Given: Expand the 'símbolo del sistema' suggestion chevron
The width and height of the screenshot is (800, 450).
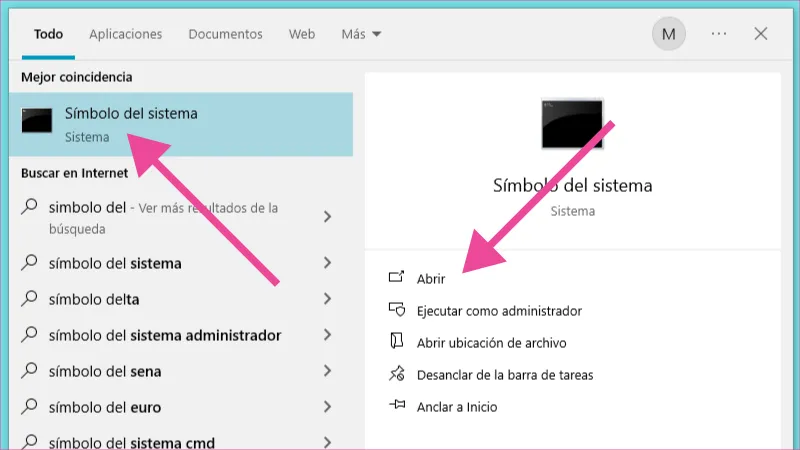Looking at the screenshot, I should [x=328, y=263].
